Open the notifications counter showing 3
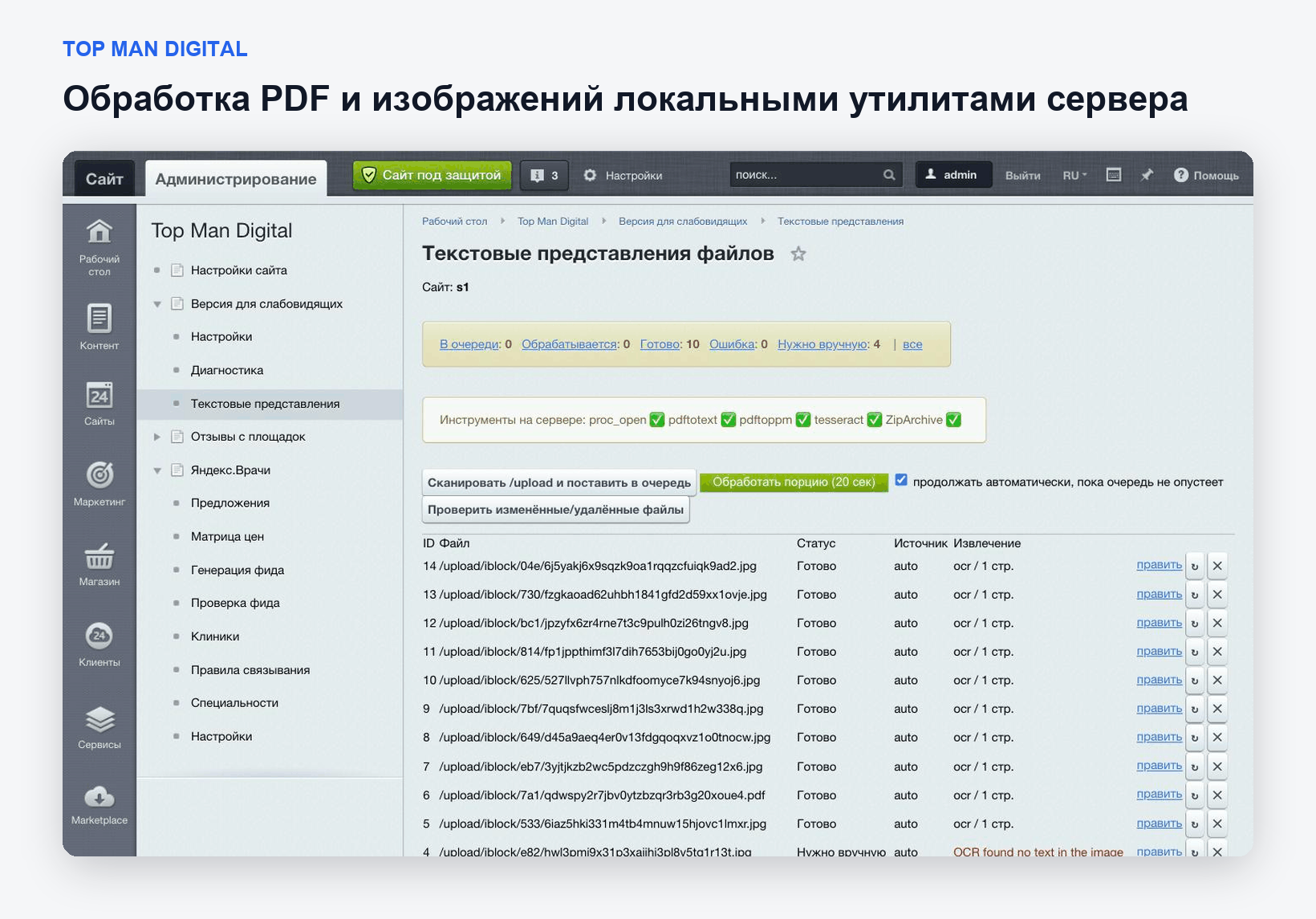This screenshot has height=919, width=1316. pyautogui.click(x=544, y=175)
